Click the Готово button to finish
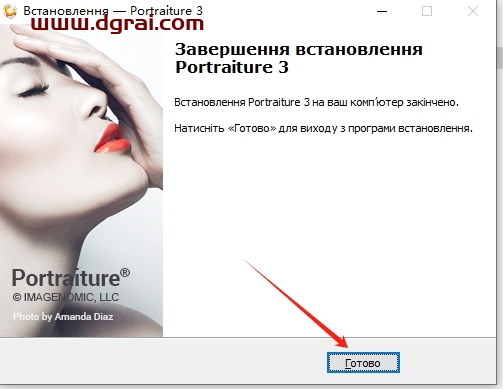The image size is (503, 389). point(363,362)
